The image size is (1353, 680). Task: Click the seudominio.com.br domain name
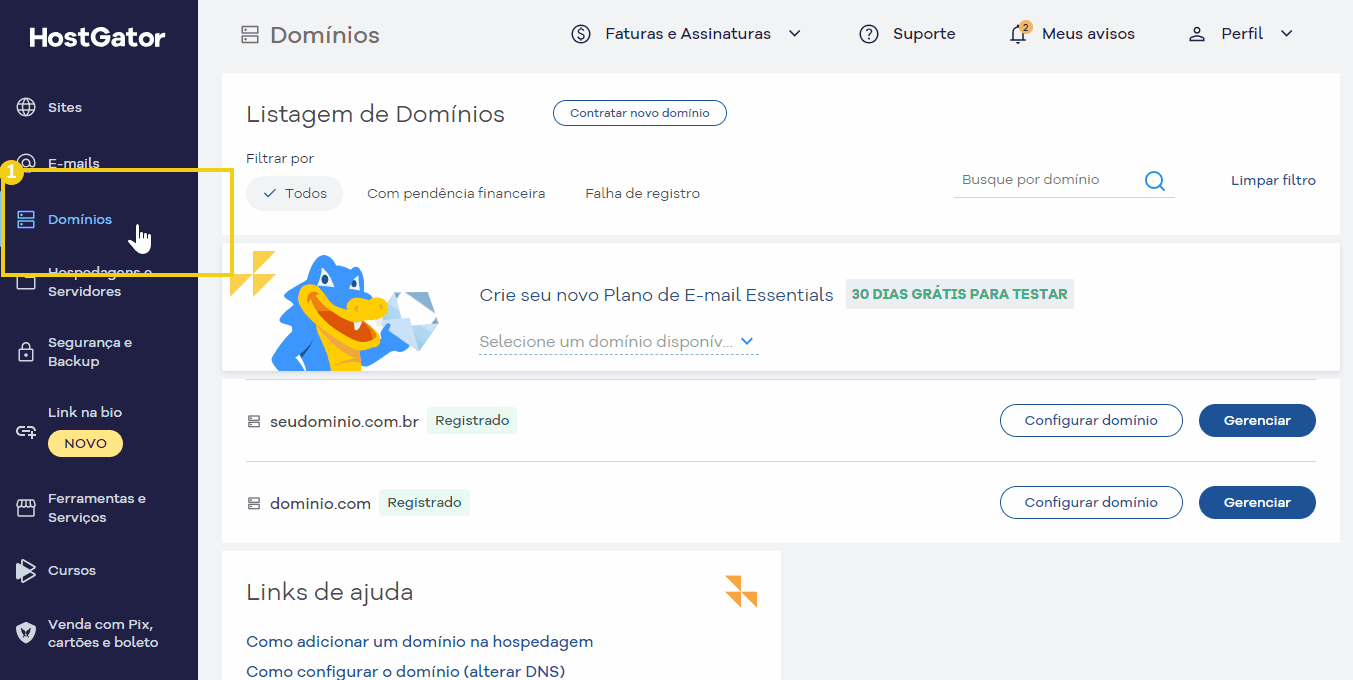coord(344,422)
